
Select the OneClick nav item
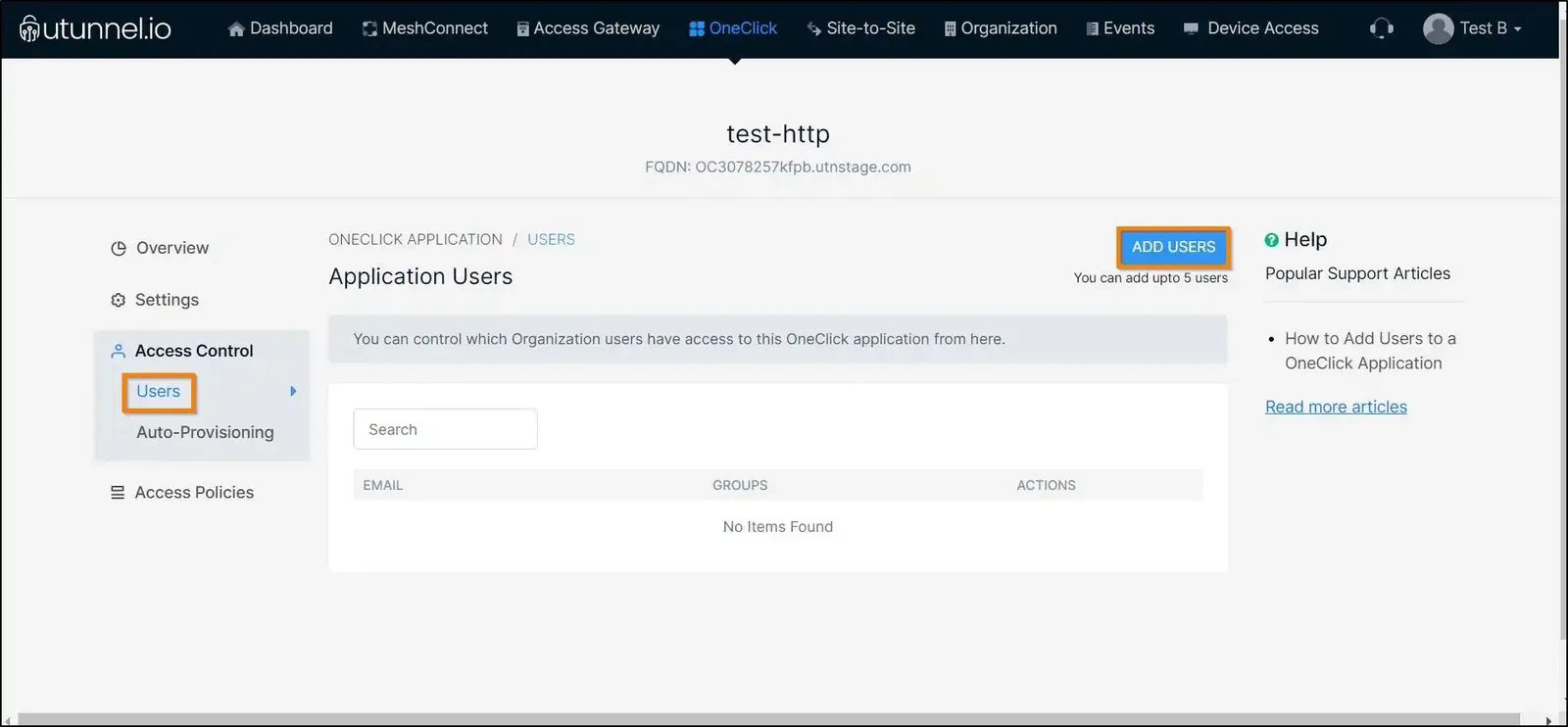tap(733, 28)
